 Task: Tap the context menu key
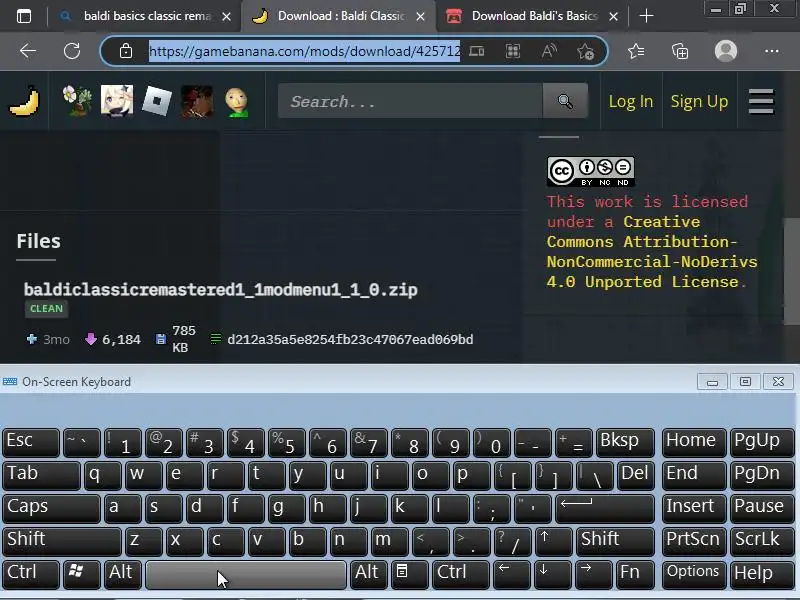point(409,574)
